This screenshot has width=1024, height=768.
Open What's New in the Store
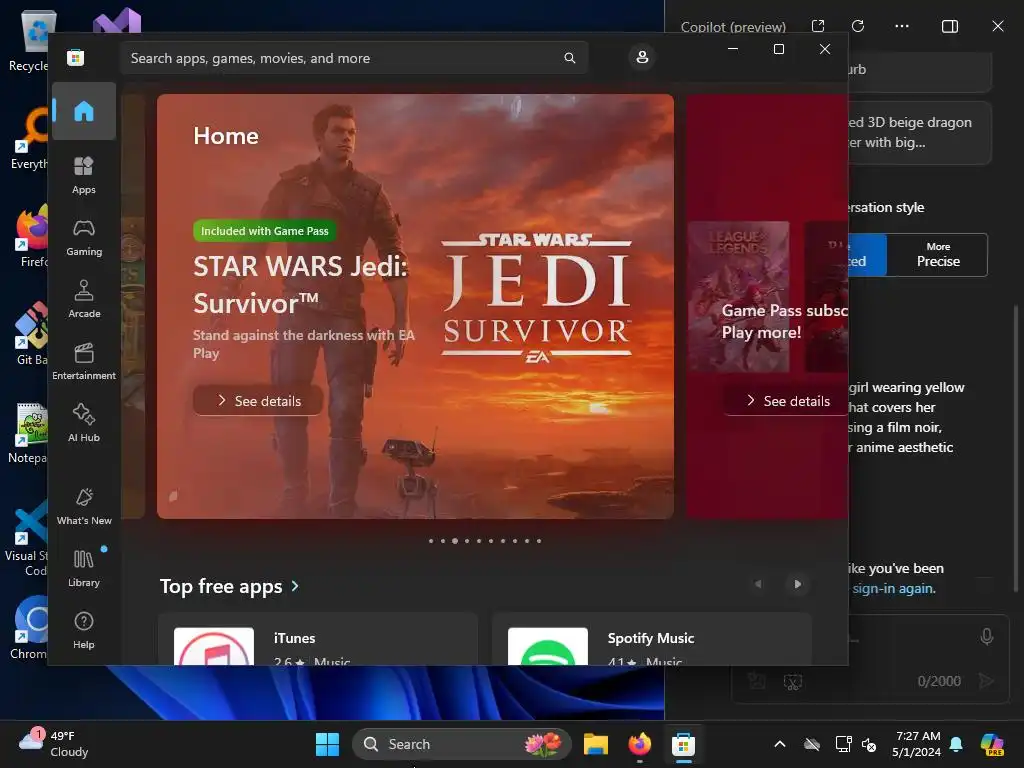click(x=84, y=506)
